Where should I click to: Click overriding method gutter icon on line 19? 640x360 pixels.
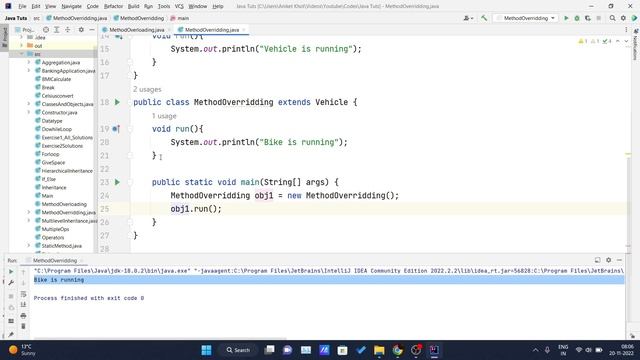click(116, 129)
